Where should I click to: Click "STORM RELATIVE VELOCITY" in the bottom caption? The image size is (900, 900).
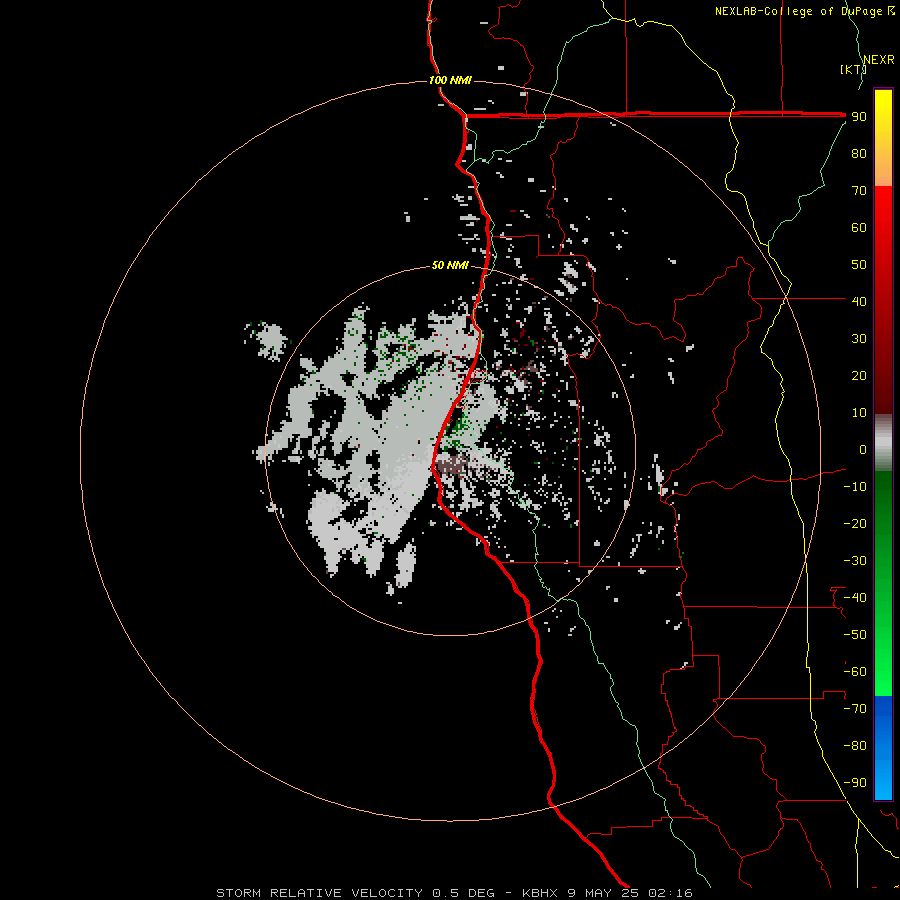tap(319, 893)
